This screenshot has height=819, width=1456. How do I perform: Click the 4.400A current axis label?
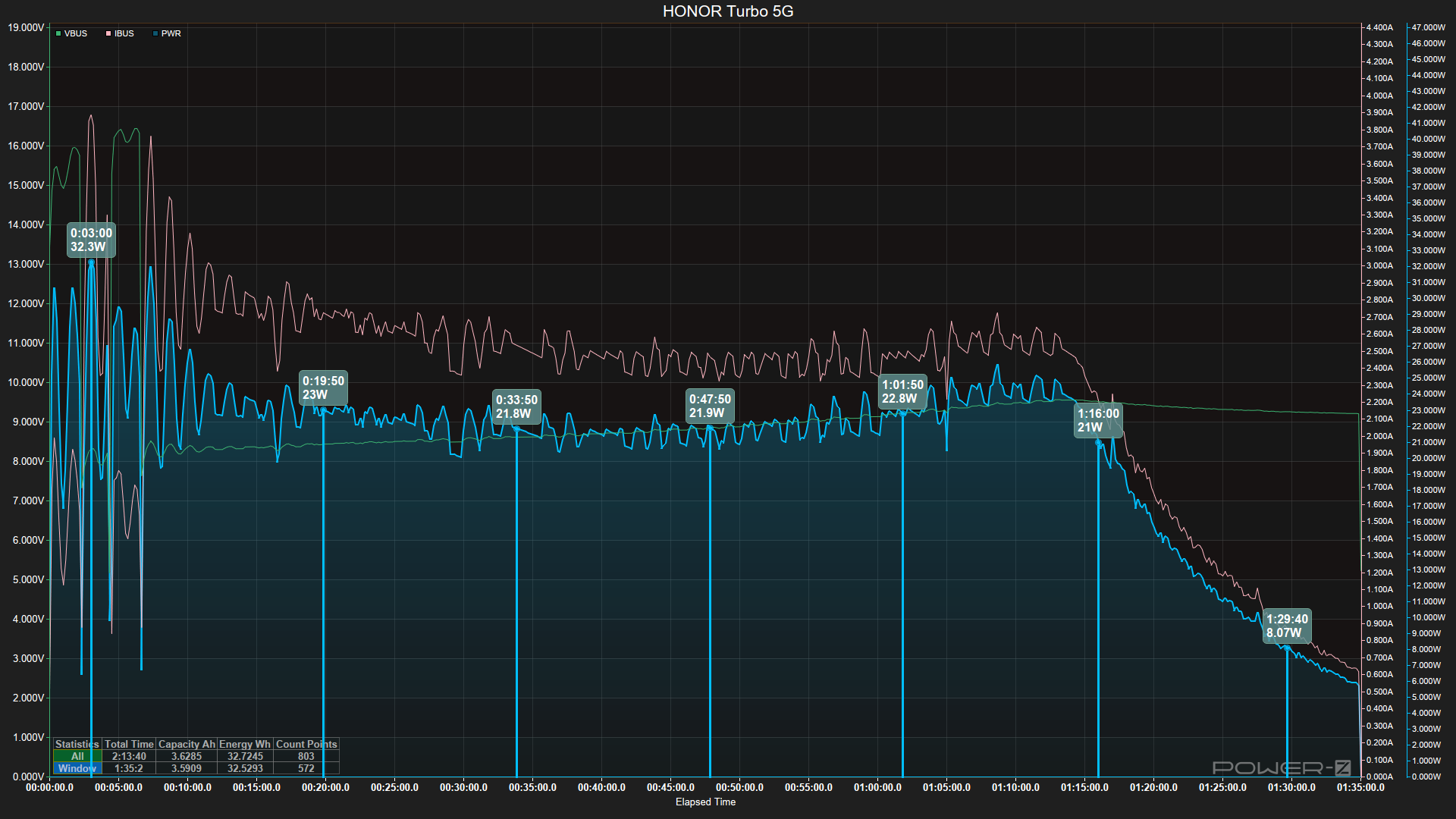[x=1379, y=27]
